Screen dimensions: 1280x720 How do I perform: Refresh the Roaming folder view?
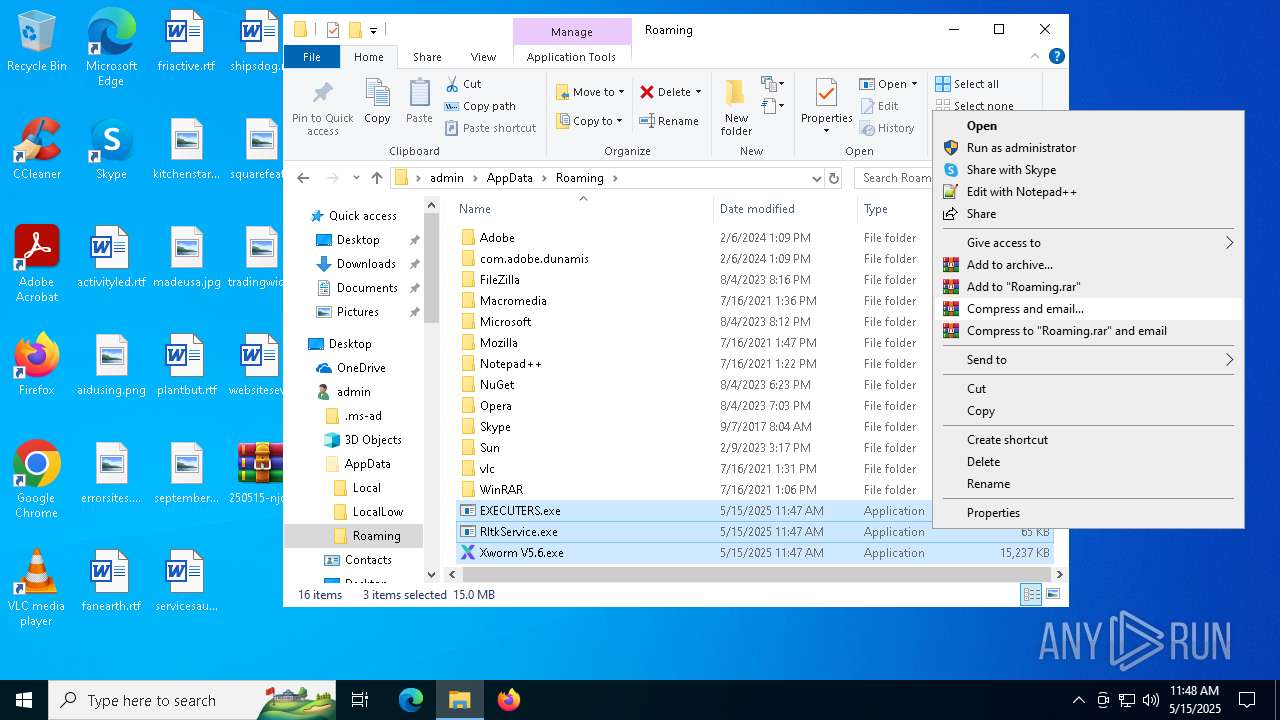(x=834, y=178)
